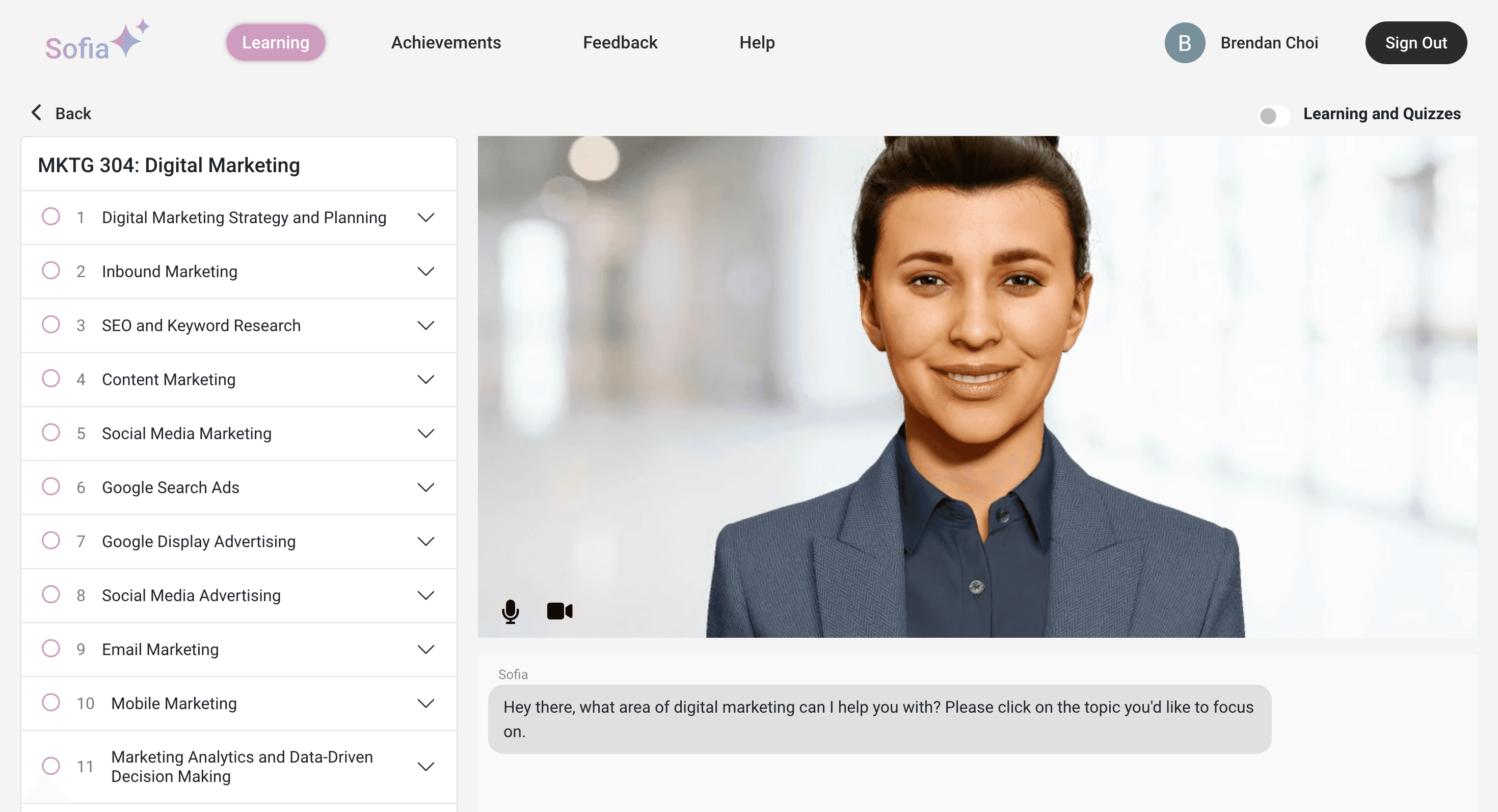Image resolution: width=1498 pixels, height=812 pixels.
Task: Select the circle for Content Marketing
Action: [x=51, y=379]
